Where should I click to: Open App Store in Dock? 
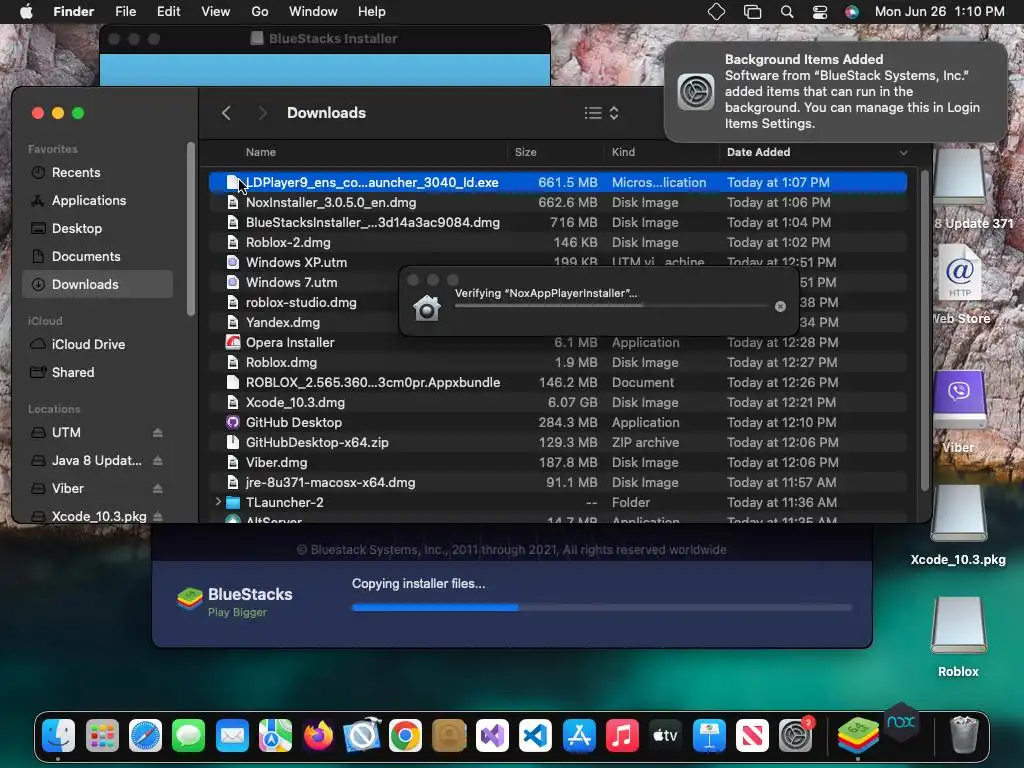579,736
